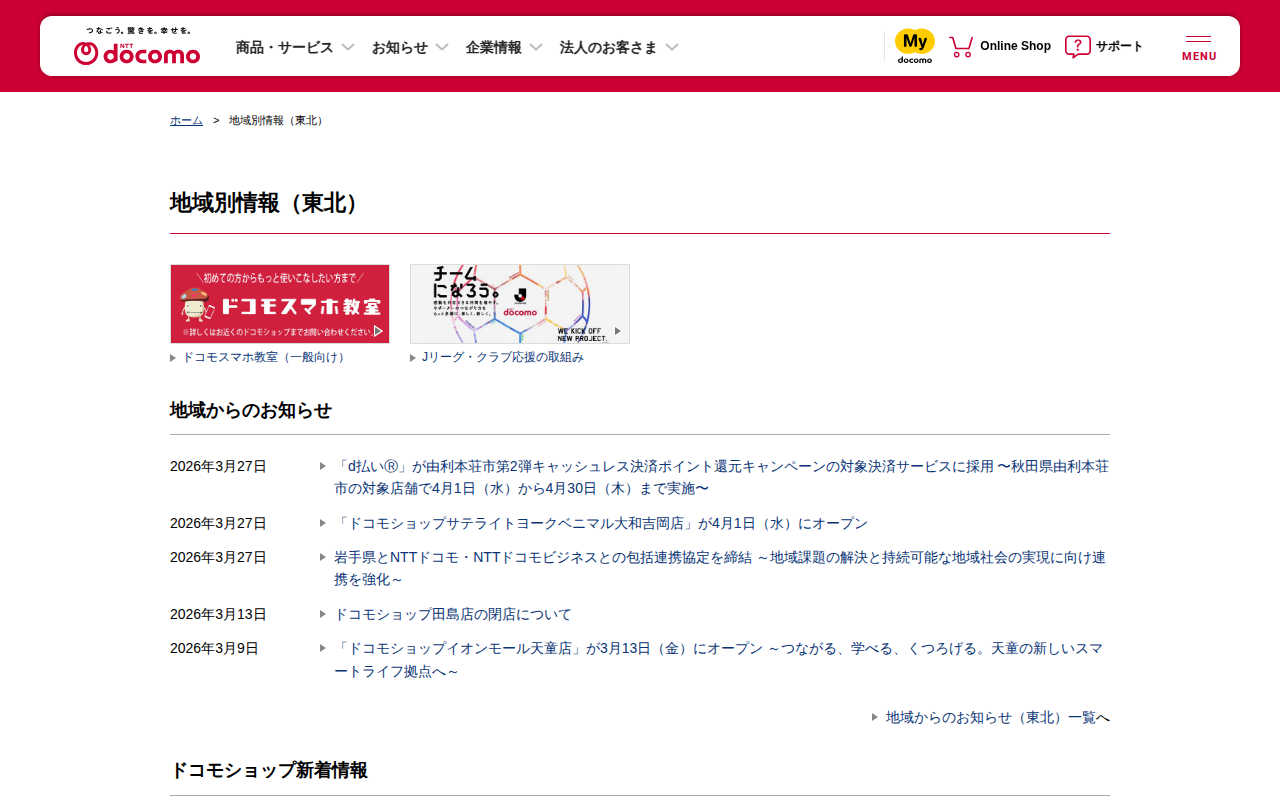1280x800 pixels.
Task: Click the 2026年3月9日 date text
Action: tap(214, 648)
